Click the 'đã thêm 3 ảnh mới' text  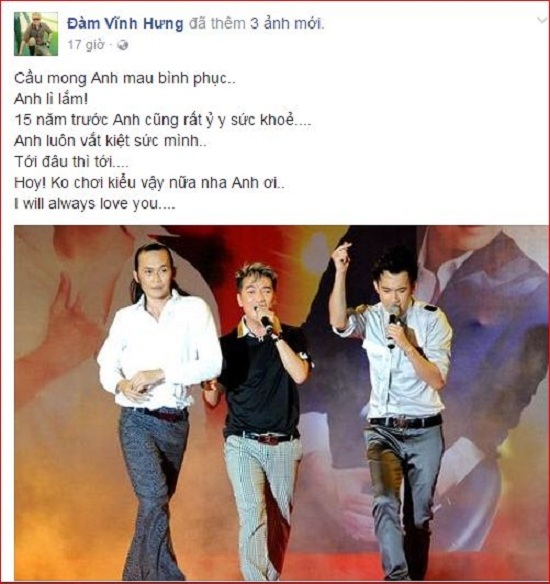(x=257, y=24)
